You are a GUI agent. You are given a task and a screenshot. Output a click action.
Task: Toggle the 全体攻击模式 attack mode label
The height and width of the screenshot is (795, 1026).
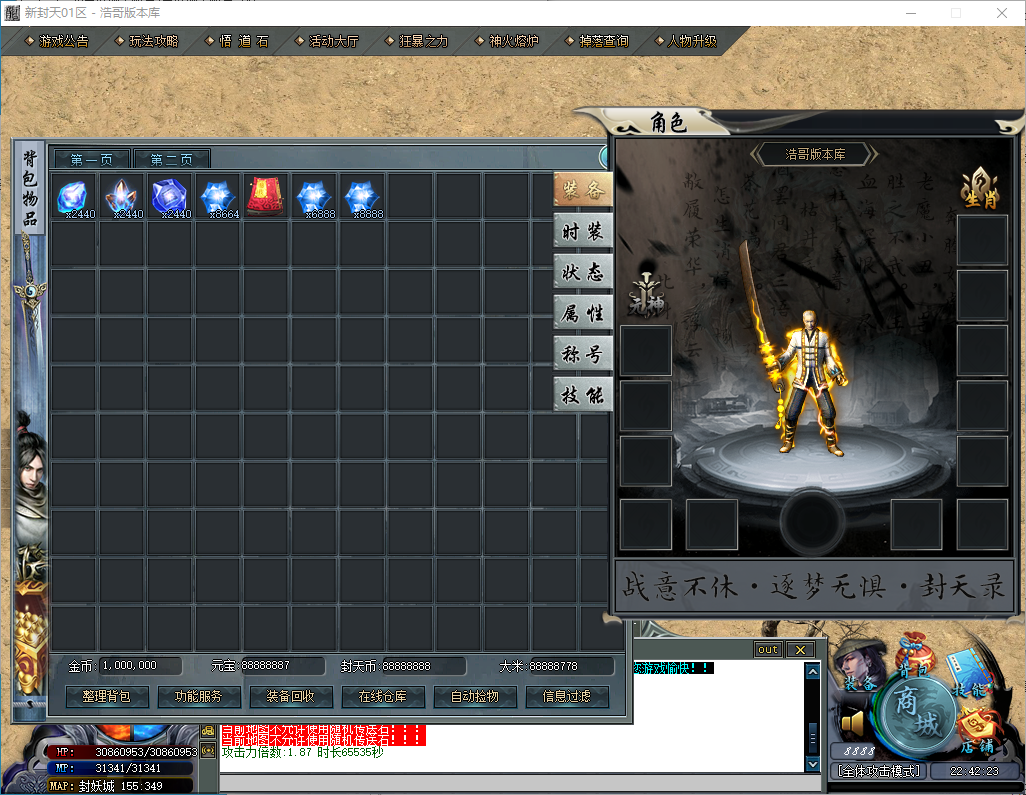pos(878,771)
